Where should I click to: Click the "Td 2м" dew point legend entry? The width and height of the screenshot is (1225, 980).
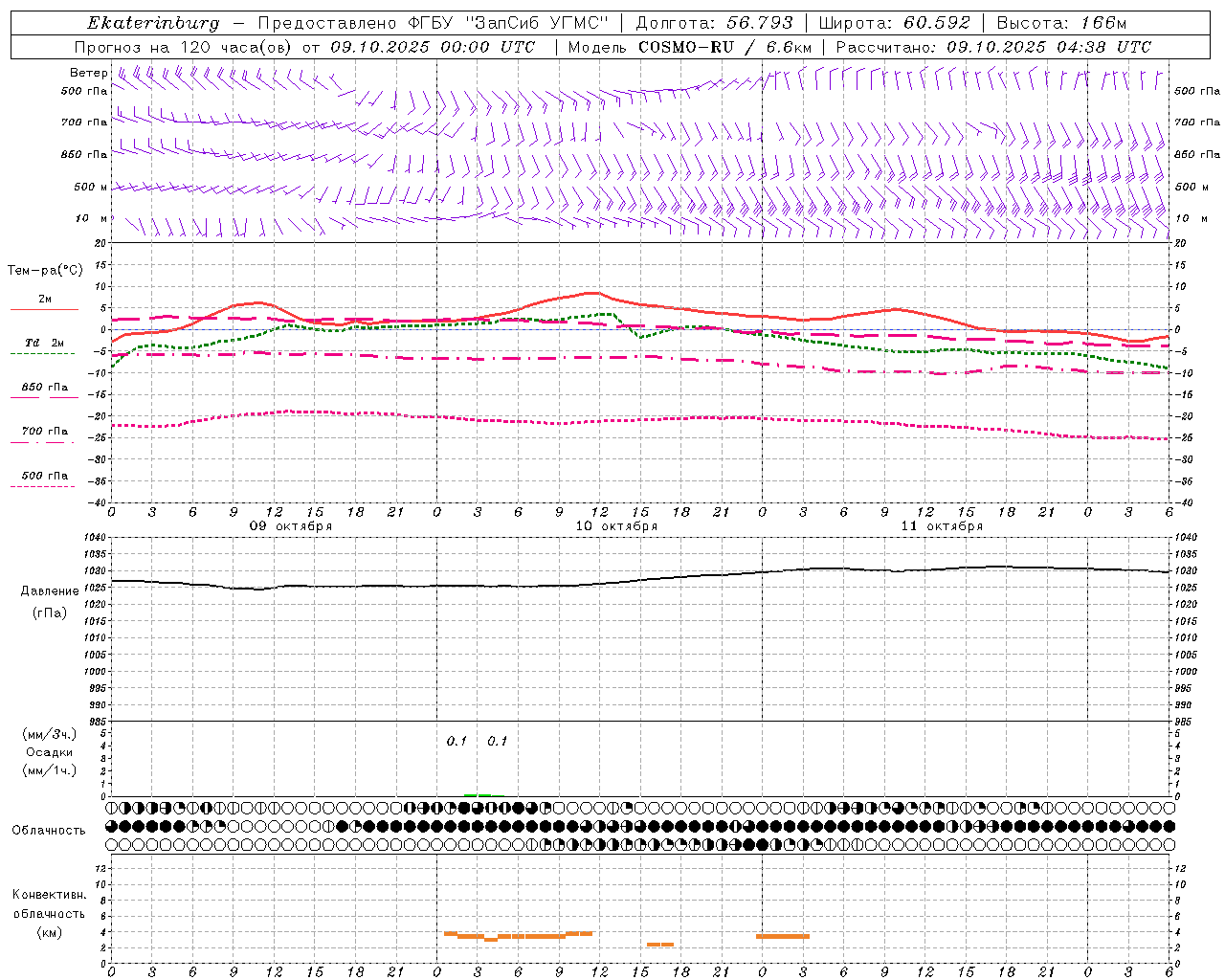click(45, 343)
